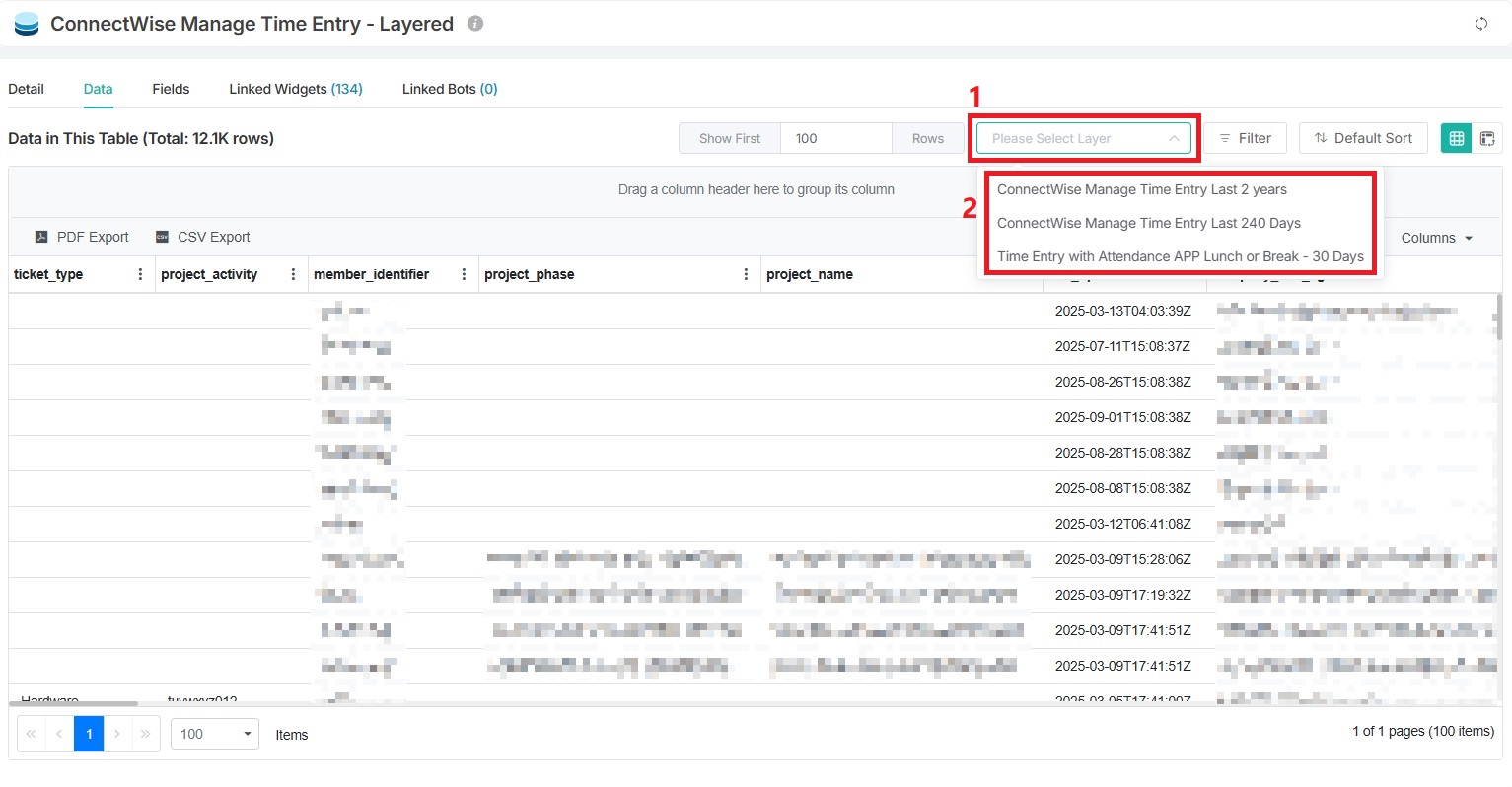Screen dimensions: 1512x787
Task: Select ConnectWise Manage Time Entry Last 240 Days
Action: click(1148, 223)
